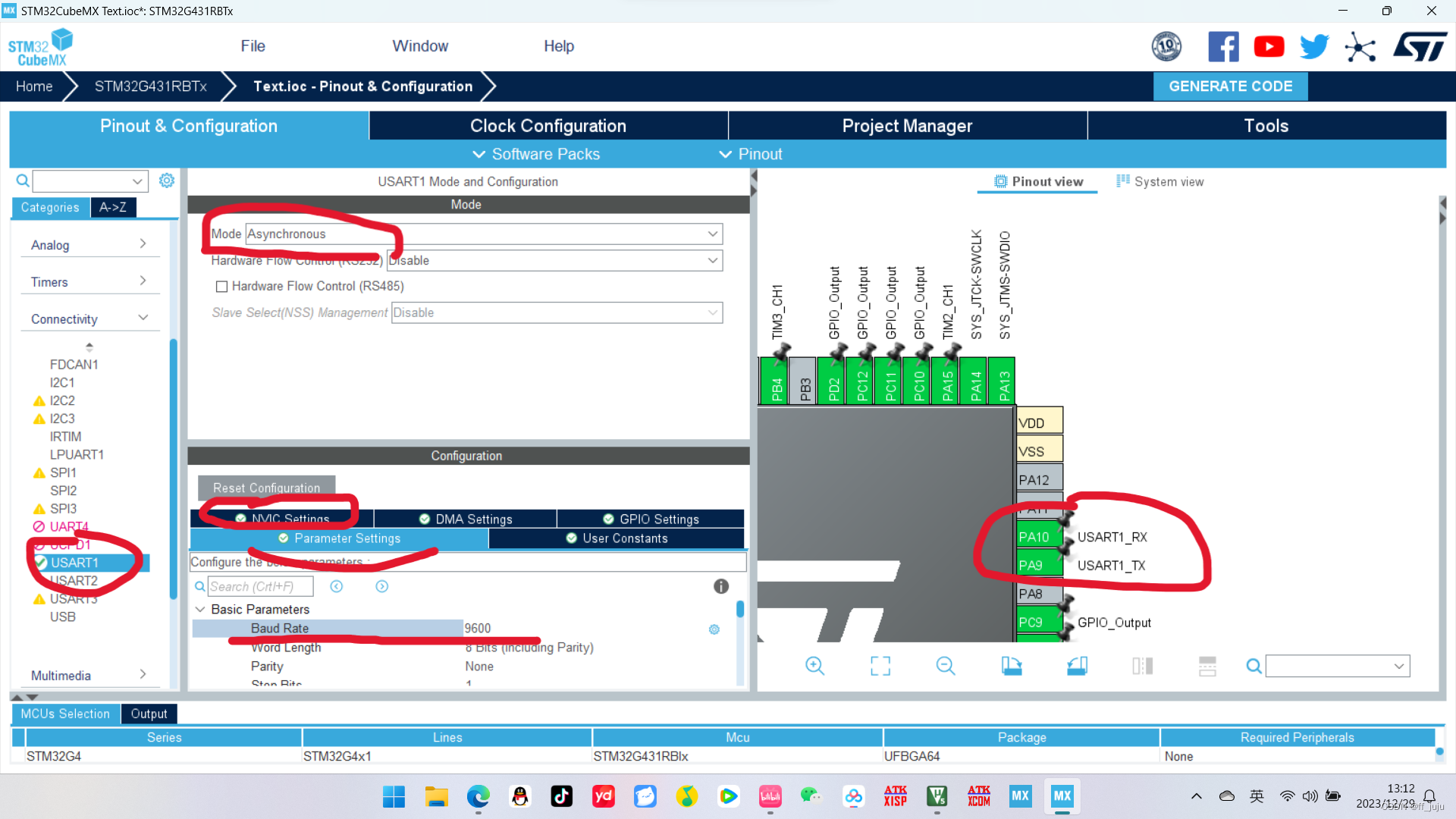Switch to System view
The image size is (1456, 819).
pos(1160,182)
